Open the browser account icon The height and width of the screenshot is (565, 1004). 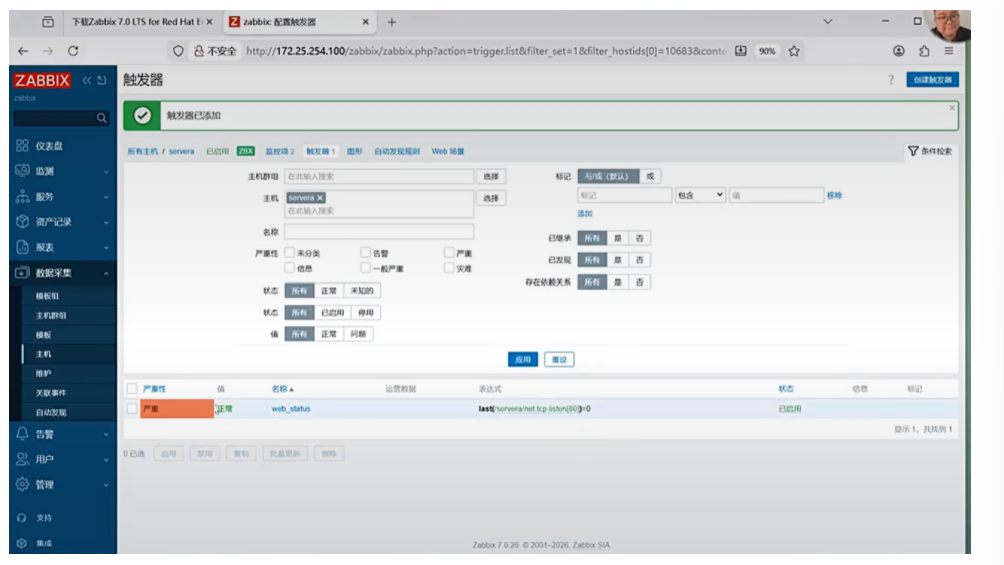tap(899, 51)
